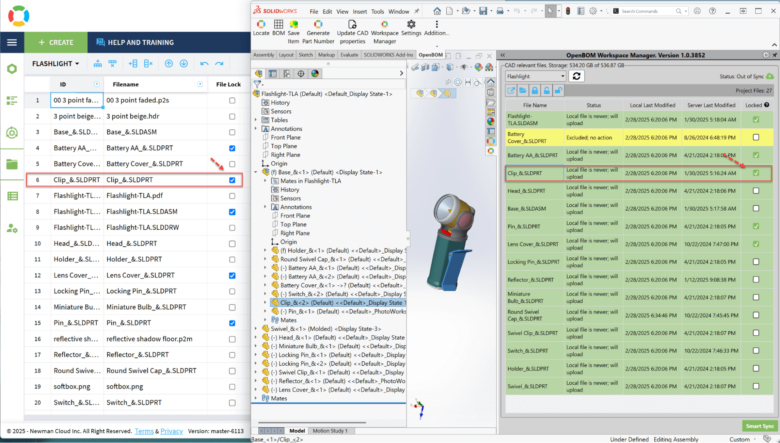Click the Add column toolbar icon

(x=133, y=64)
